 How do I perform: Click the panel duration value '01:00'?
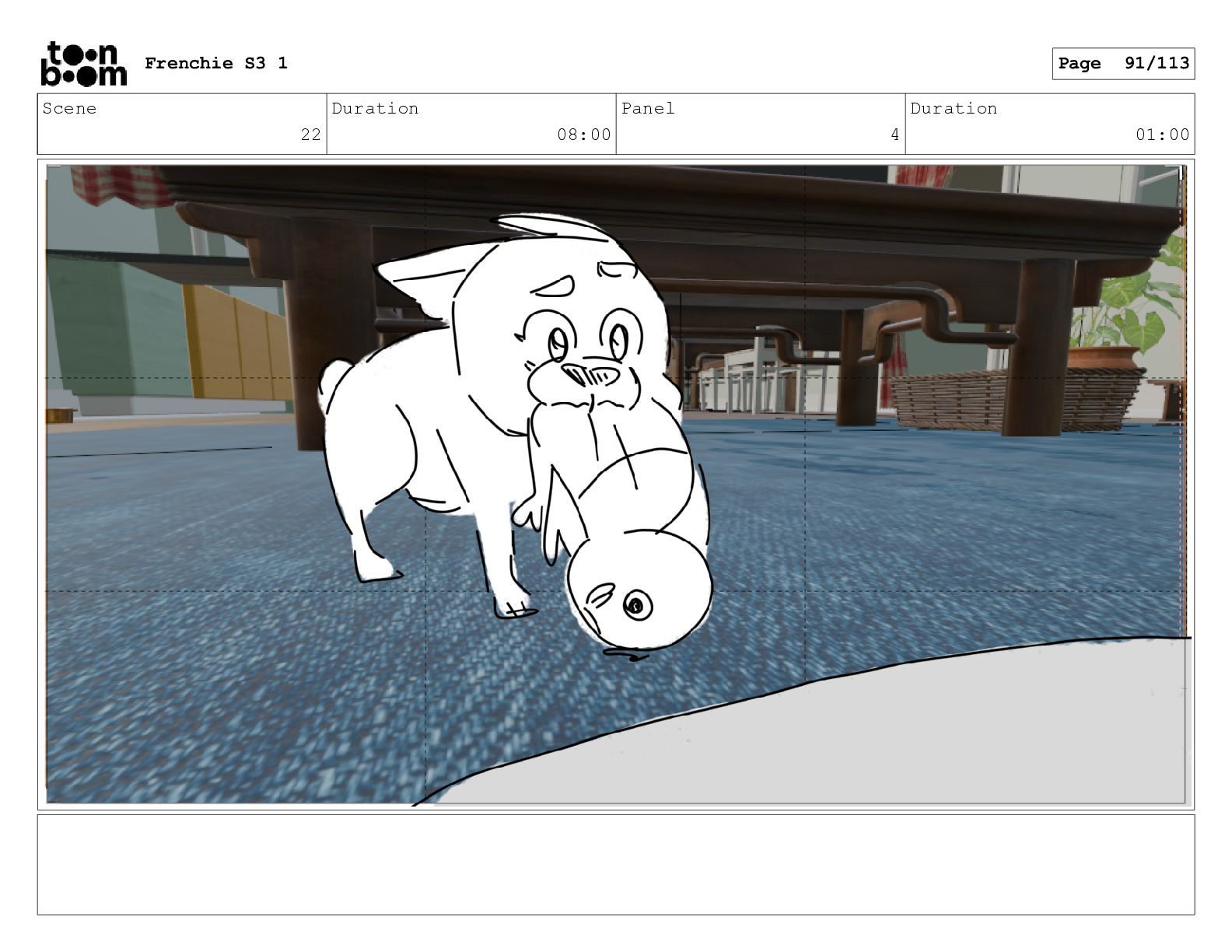1163,135
